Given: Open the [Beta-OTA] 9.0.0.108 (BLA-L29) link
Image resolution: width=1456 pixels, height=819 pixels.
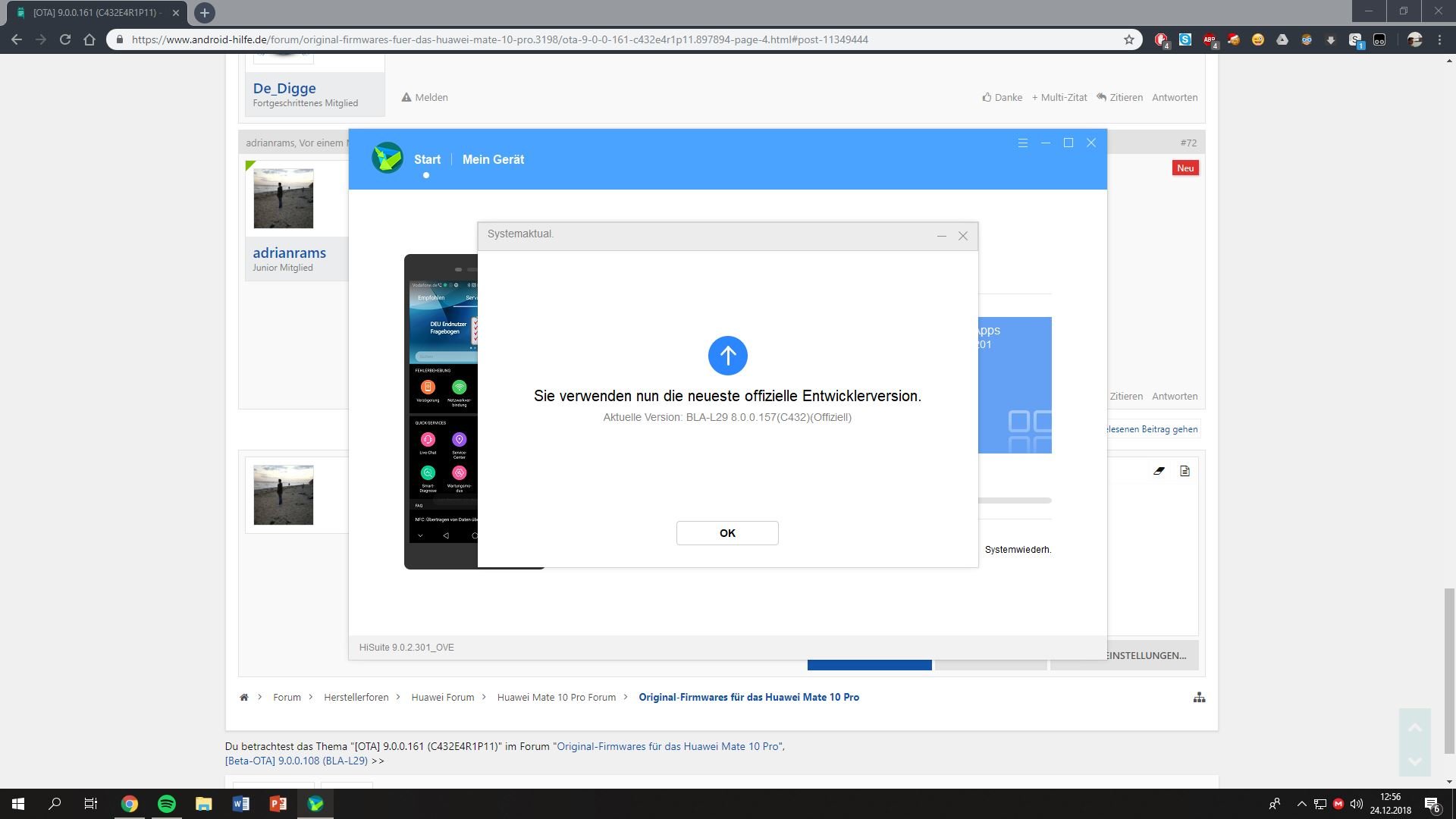Looking at the screenshot, I should click(x=297, y=761).
